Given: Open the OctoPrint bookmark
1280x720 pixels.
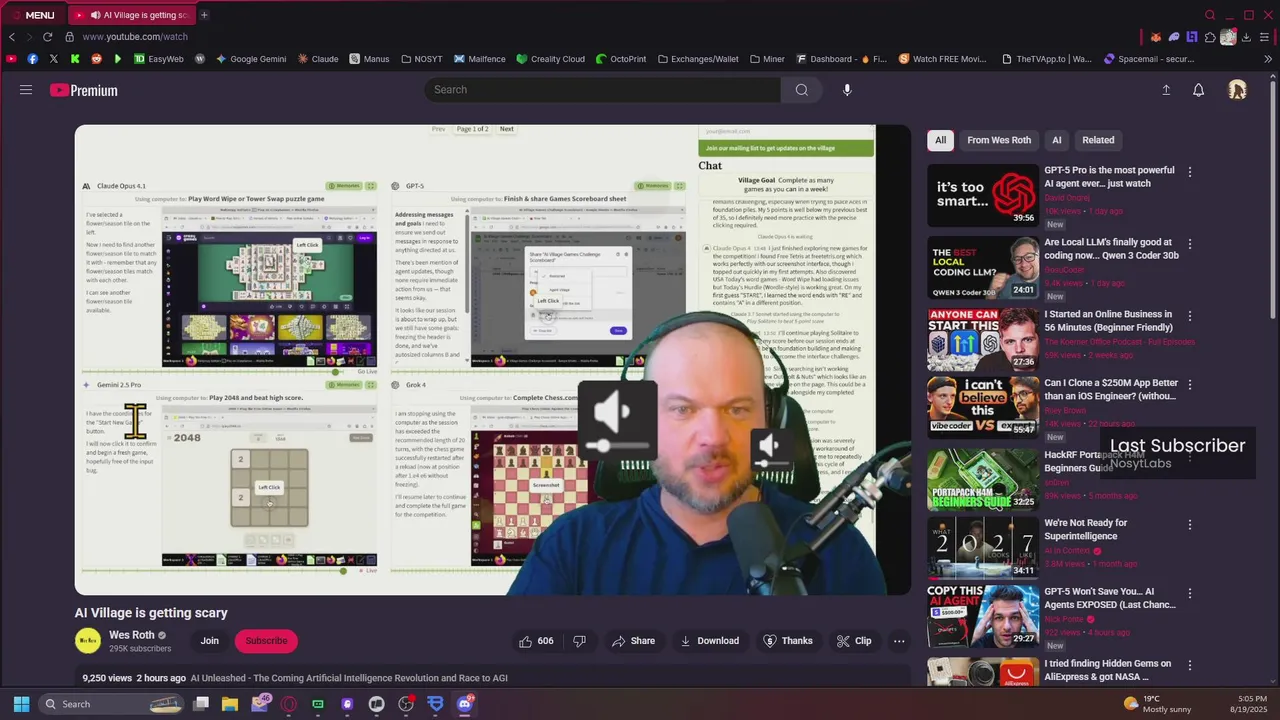Looking at the screenshot, I should coord(620,59).
